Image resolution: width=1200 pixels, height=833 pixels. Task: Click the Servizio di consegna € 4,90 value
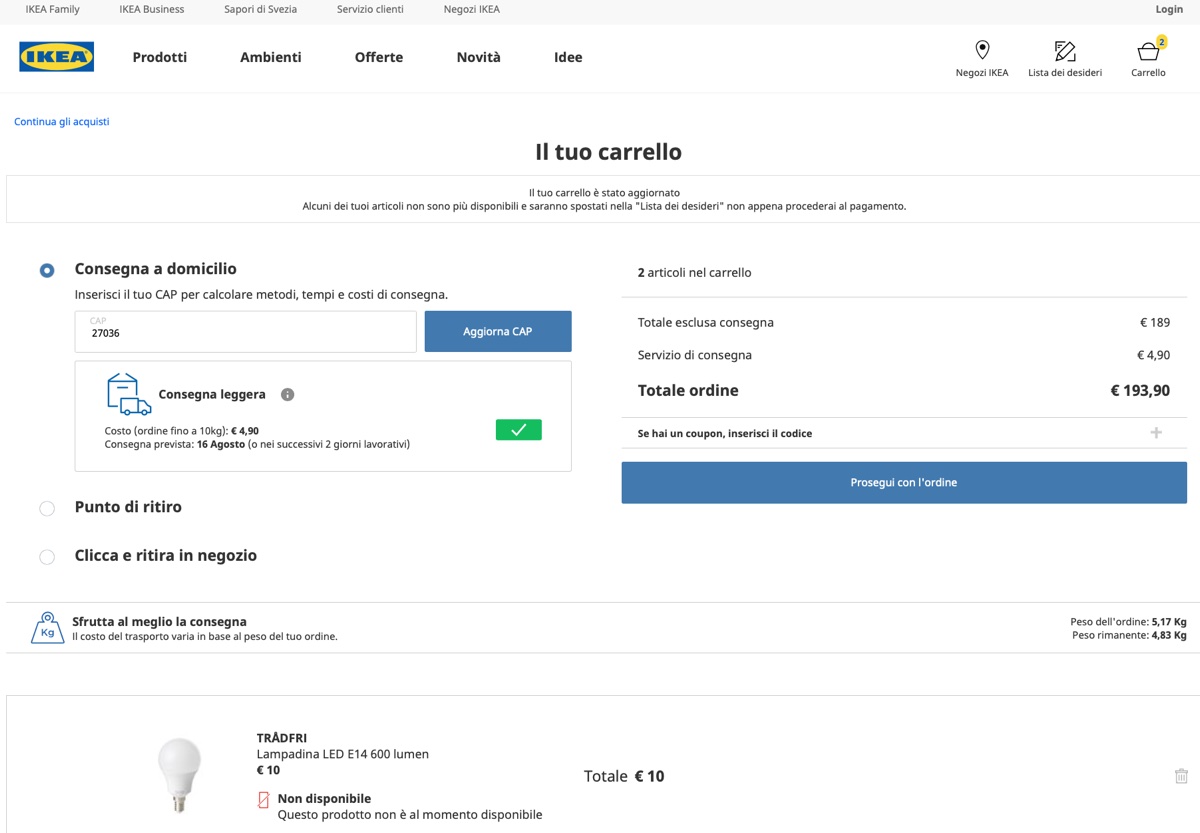tap(1153, 355)
